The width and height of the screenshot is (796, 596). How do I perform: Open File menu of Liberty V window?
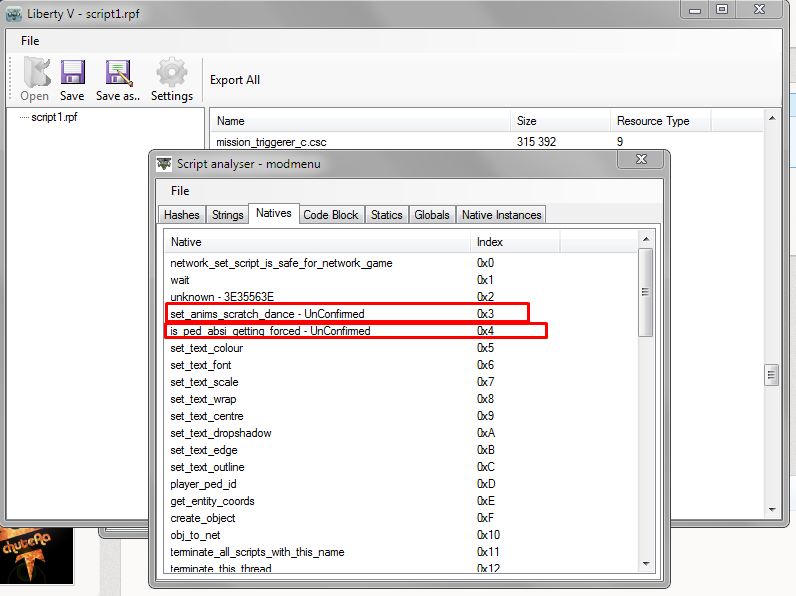30,41
